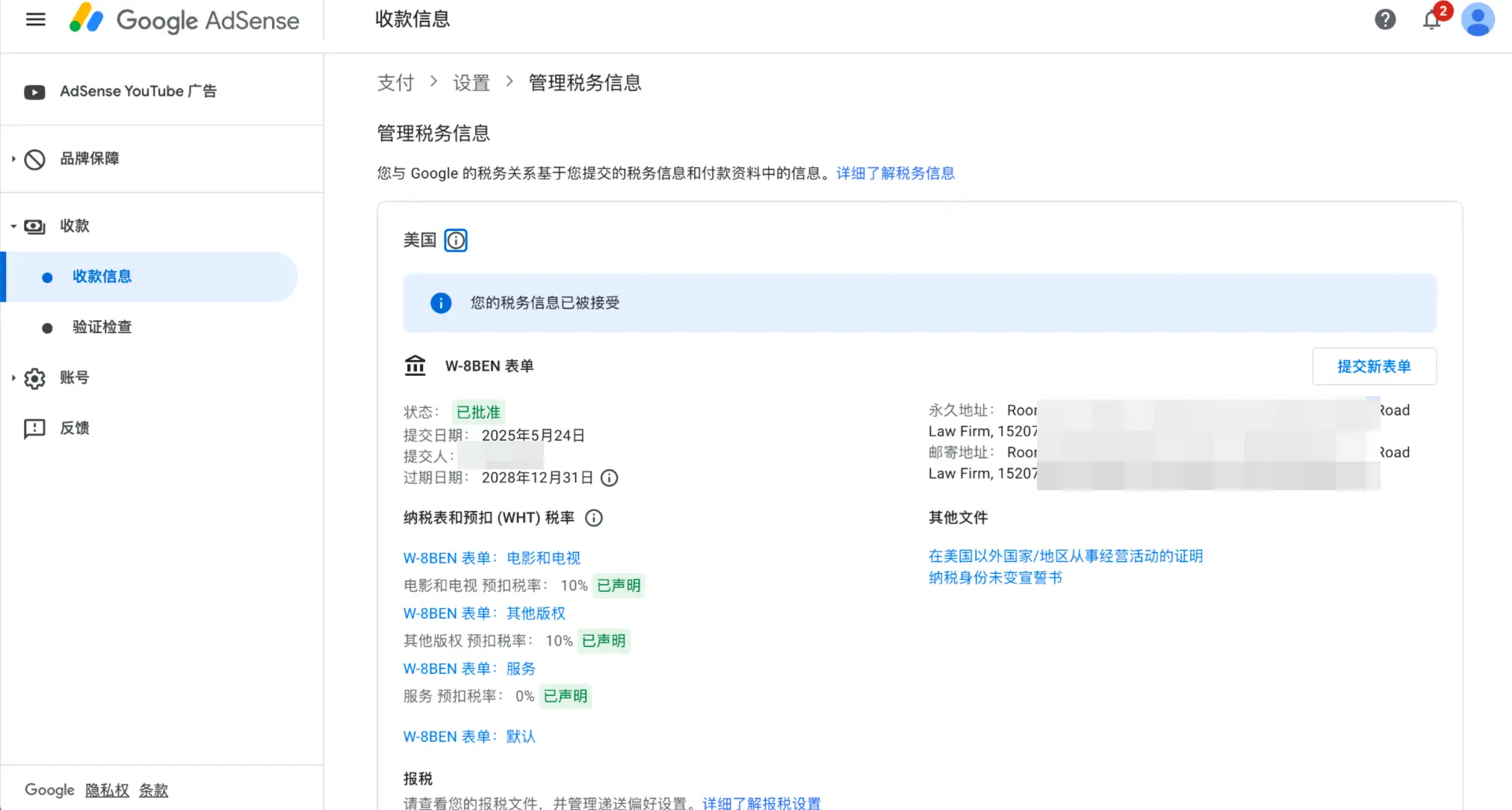Click the blue info icon in 您的税务信息已被接受 banner
This screenshot has height=810, width=1512.
click(x=441, y=303)
